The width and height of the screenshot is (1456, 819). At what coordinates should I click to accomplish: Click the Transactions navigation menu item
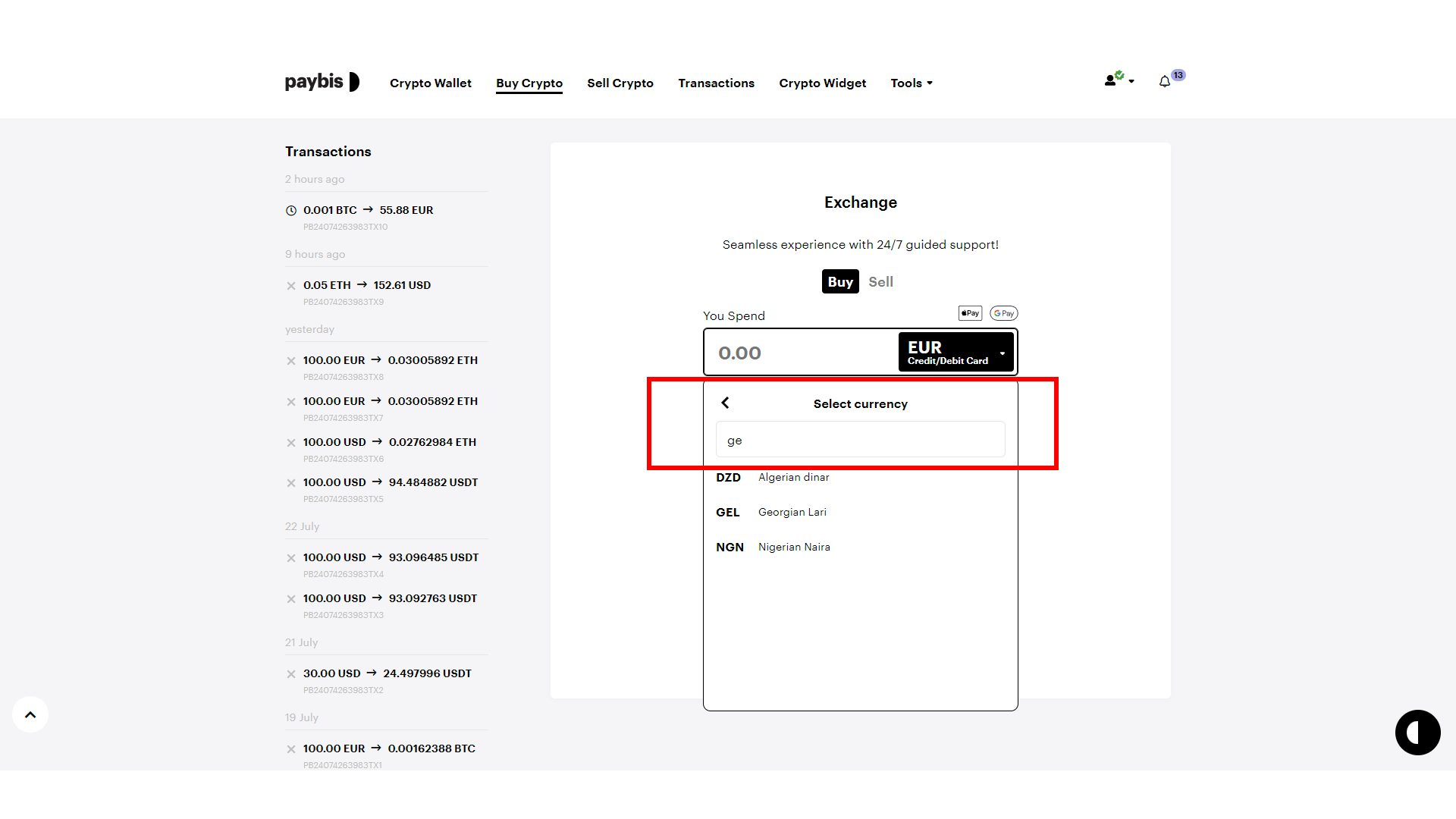click(x=716, y=82)
